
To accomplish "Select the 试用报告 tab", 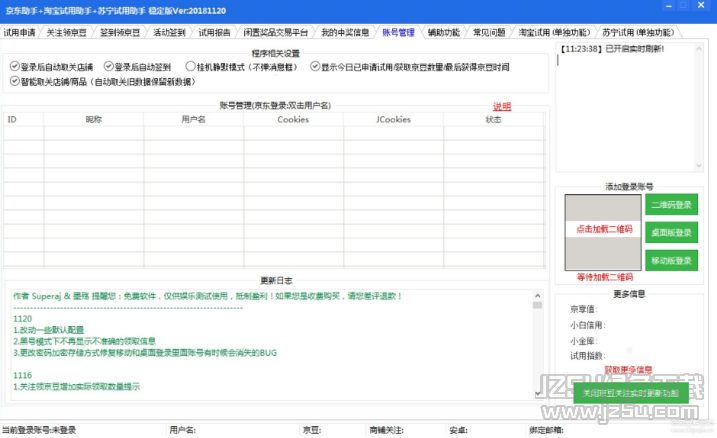I will point(214,32).
